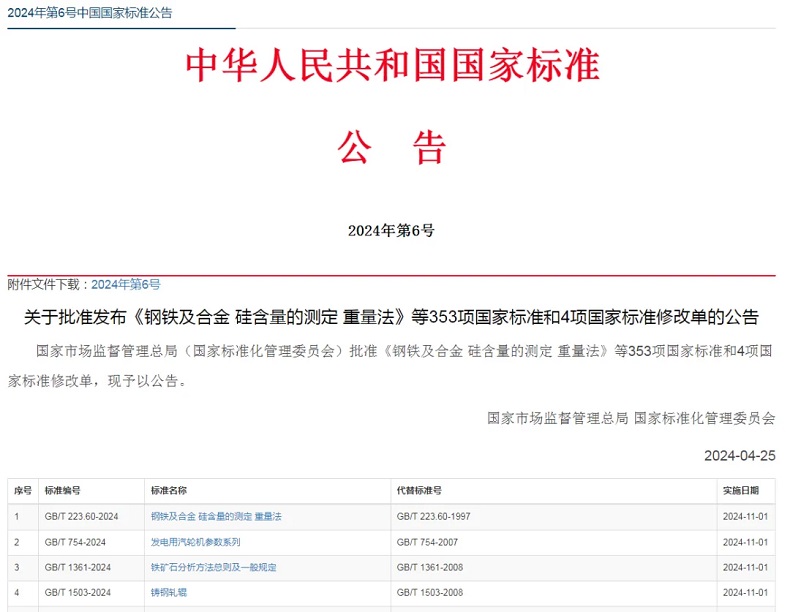Click the 标准名称 column header
Screen dimensions: 790x612
point(168,491)
